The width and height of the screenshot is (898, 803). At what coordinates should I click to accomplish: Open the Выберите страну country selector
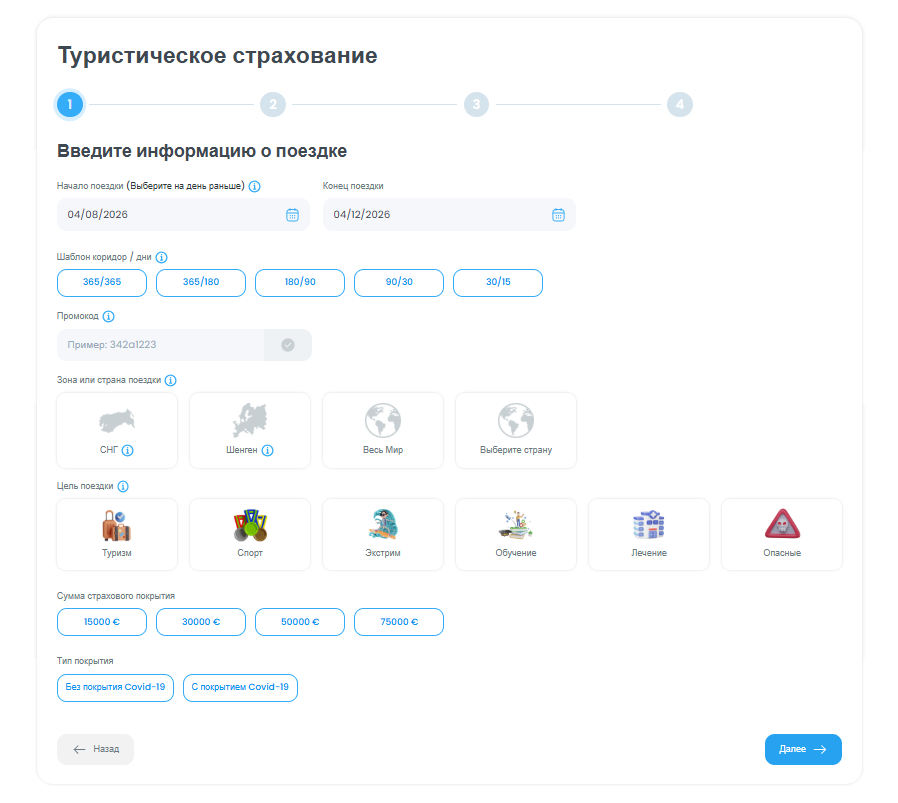(x=515, y=430)
